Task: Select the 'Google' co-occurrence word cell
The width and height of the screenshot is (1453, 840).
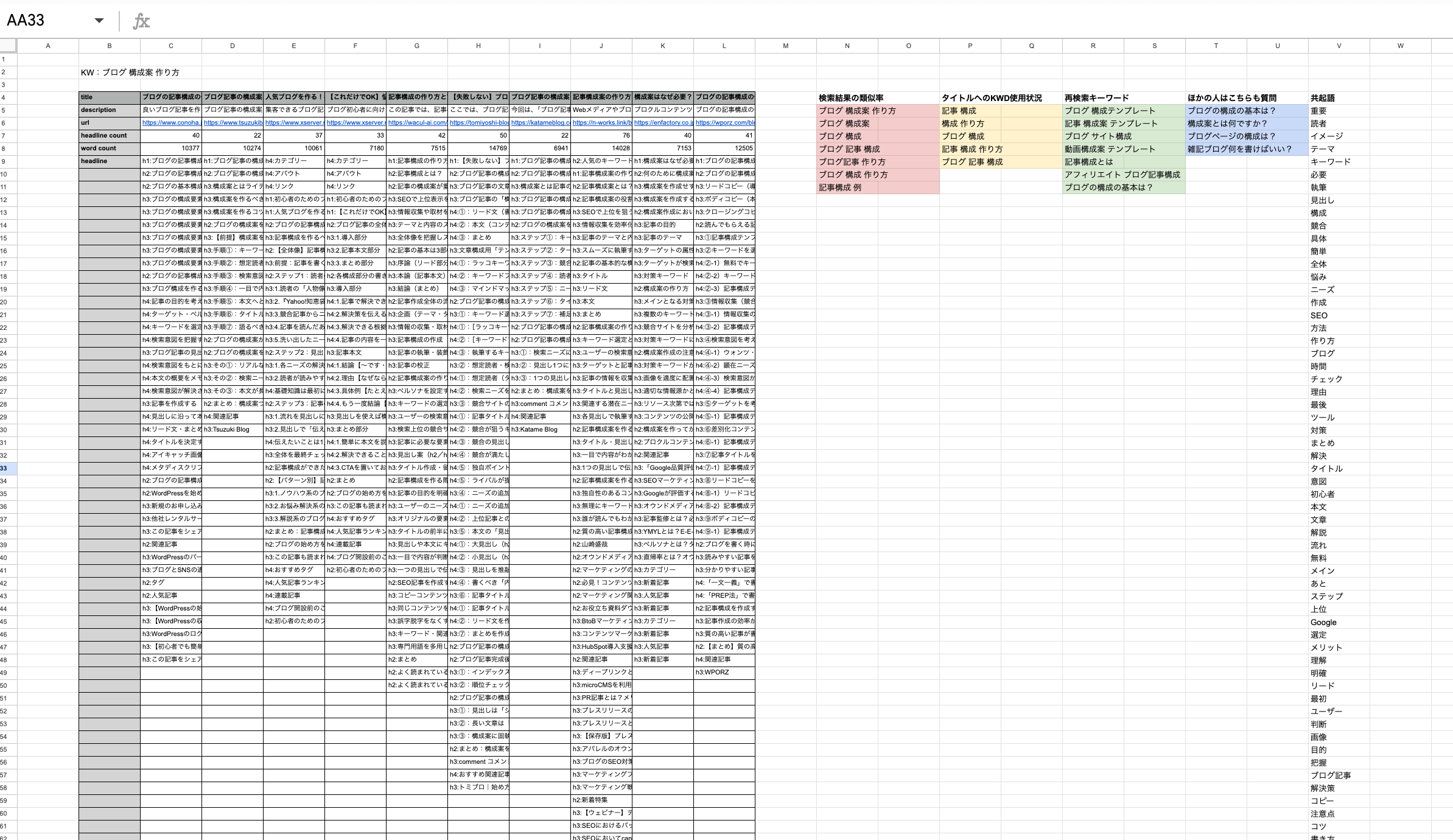Action: pyautogui.click(x=1339, y=622)
